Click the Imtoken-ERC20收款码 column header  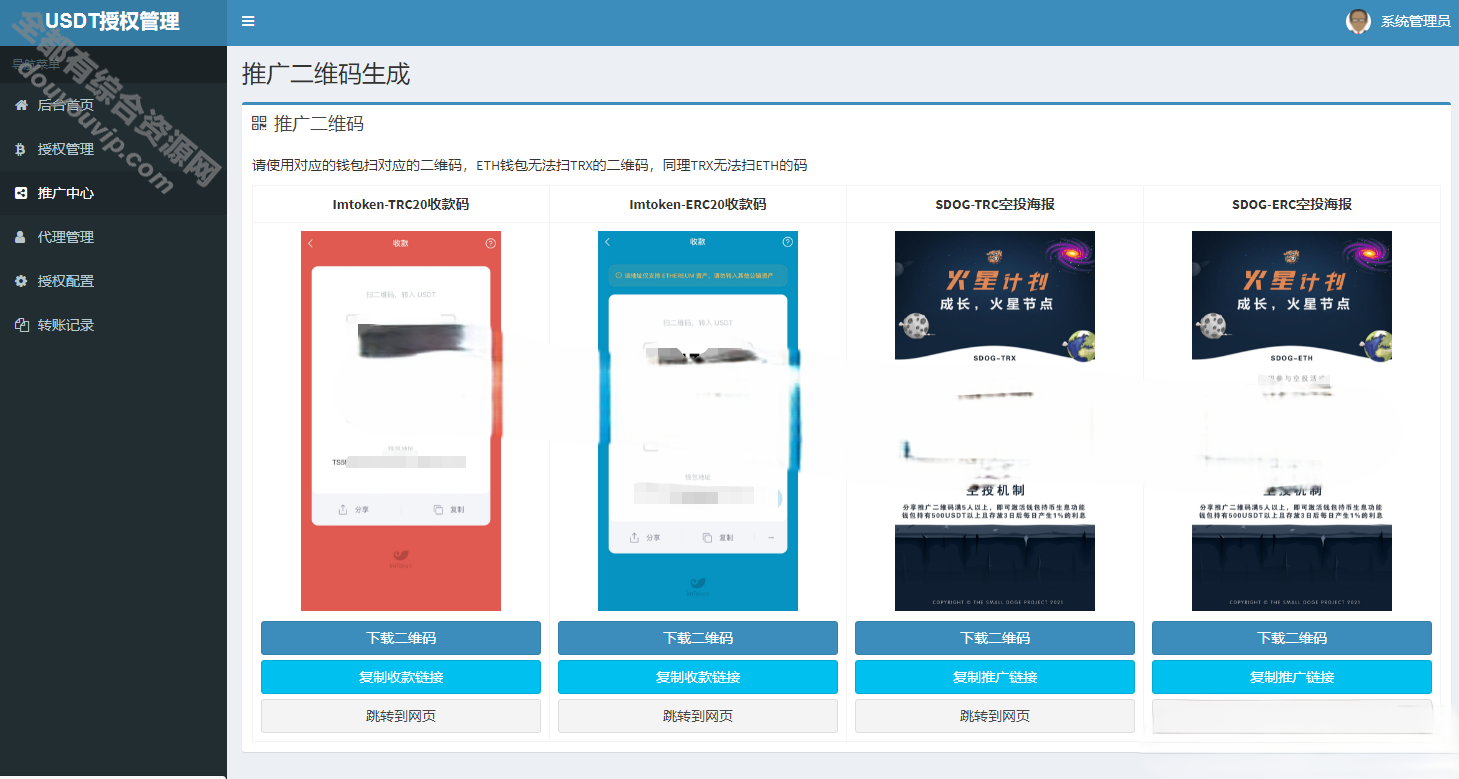click(698, 204)
